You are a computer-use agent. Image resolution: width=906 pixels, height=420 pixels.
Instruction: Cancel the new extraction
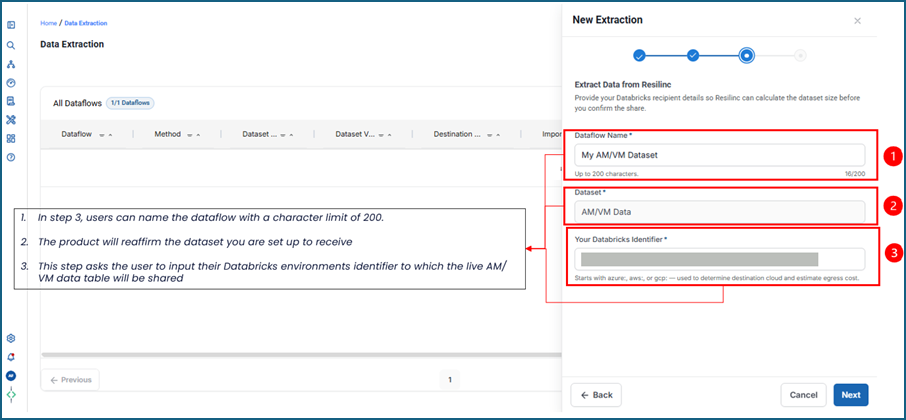[x=803, y=395]
